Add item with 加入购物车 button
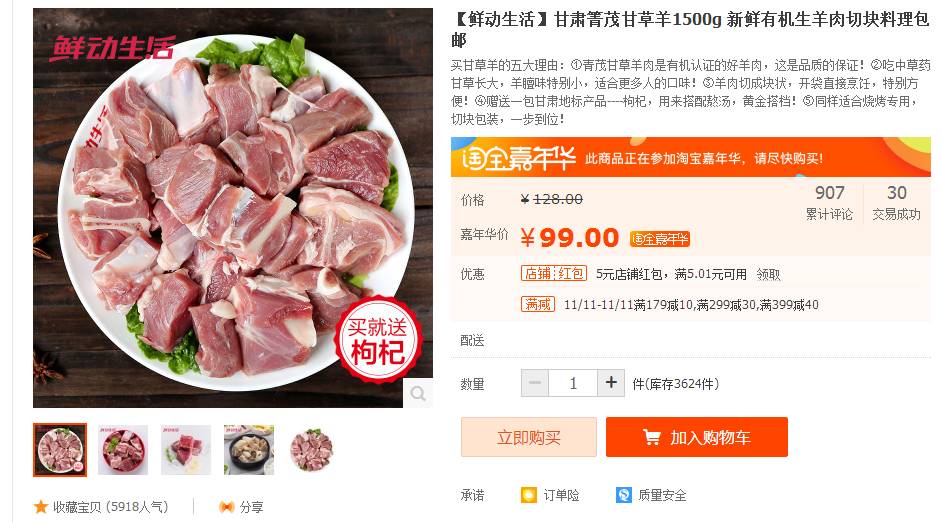Screen dimensions: 942x523 pyautogui.click(x=697, y=437)
